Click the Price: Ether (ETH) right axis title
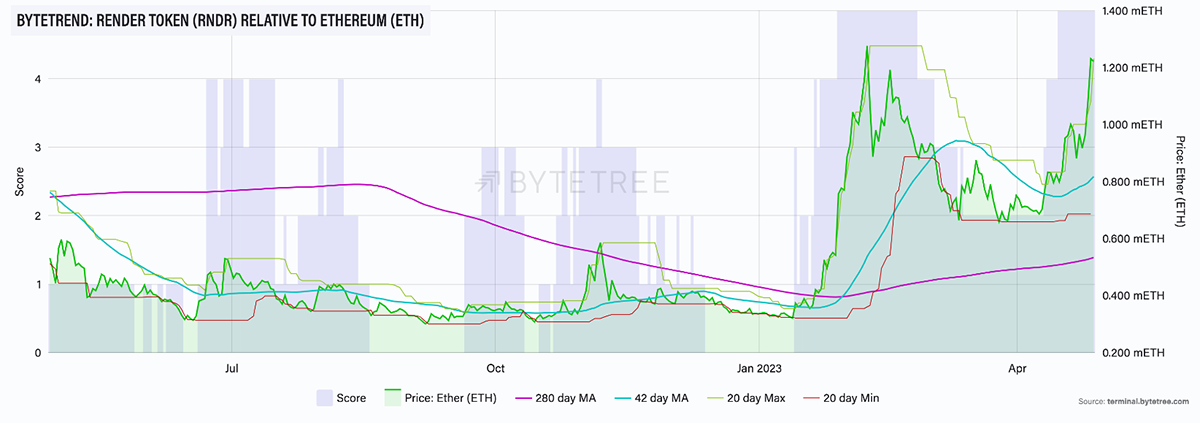This screenshot has height=423, width=1200. click(1181, 181)
